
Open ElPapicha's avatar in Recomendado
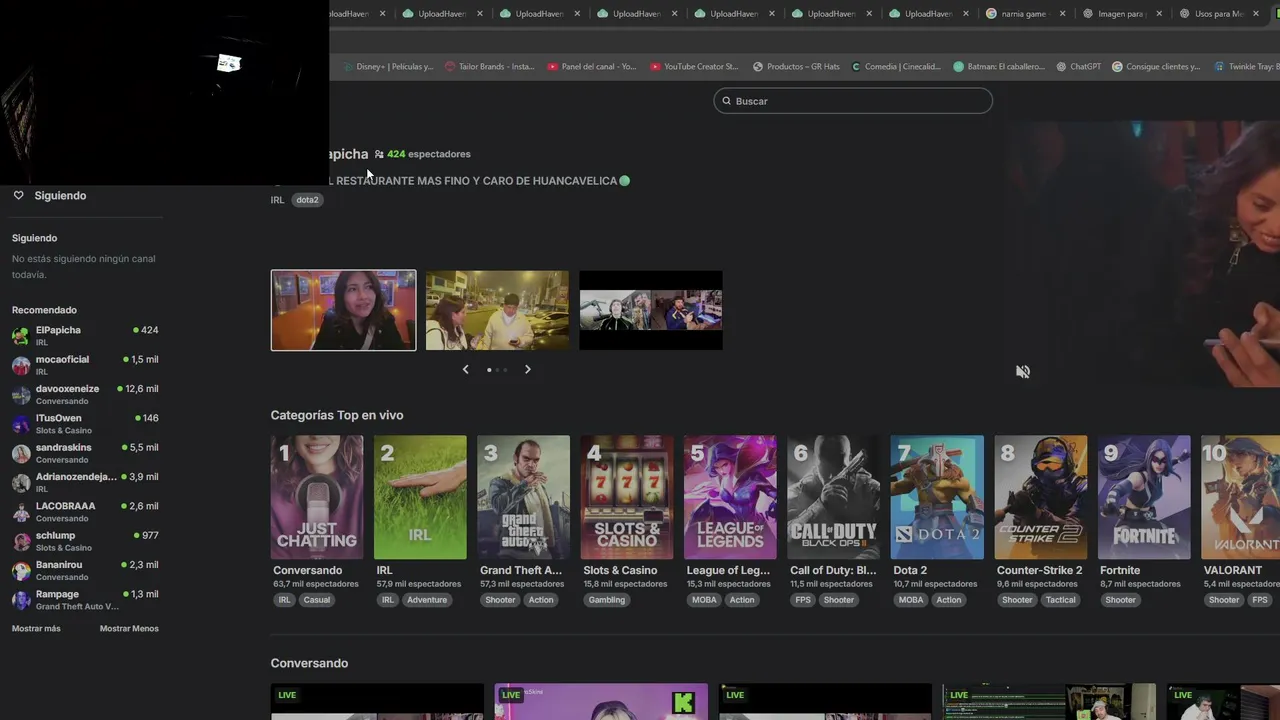pos(21,335)
